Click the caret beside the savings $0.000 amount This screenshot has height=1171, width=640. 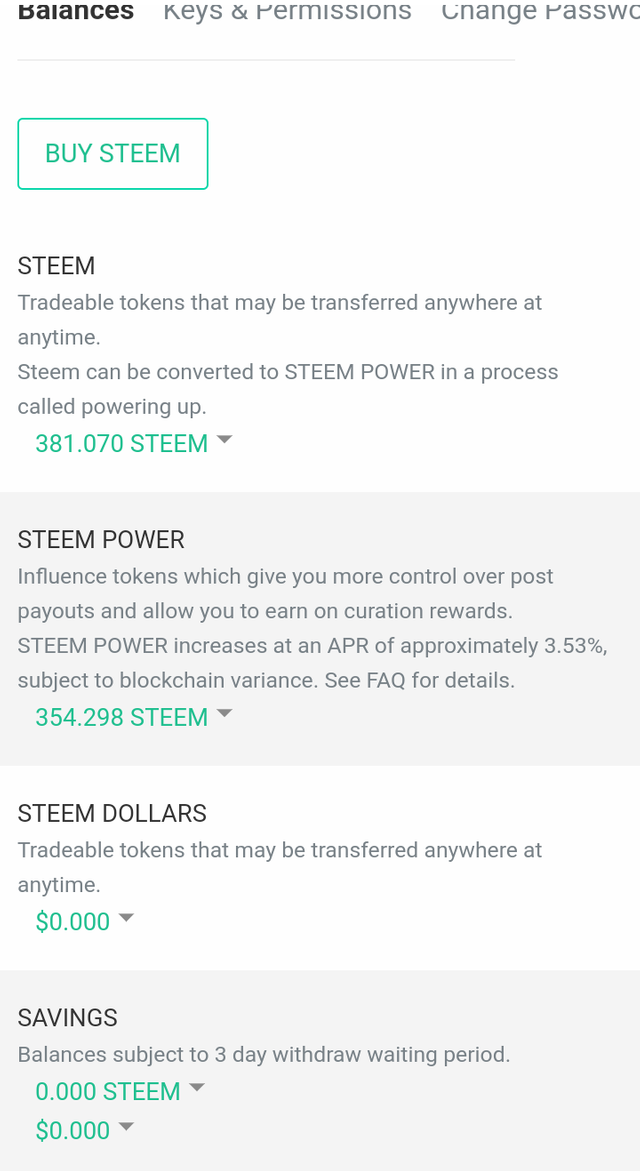pos(126,1126)
